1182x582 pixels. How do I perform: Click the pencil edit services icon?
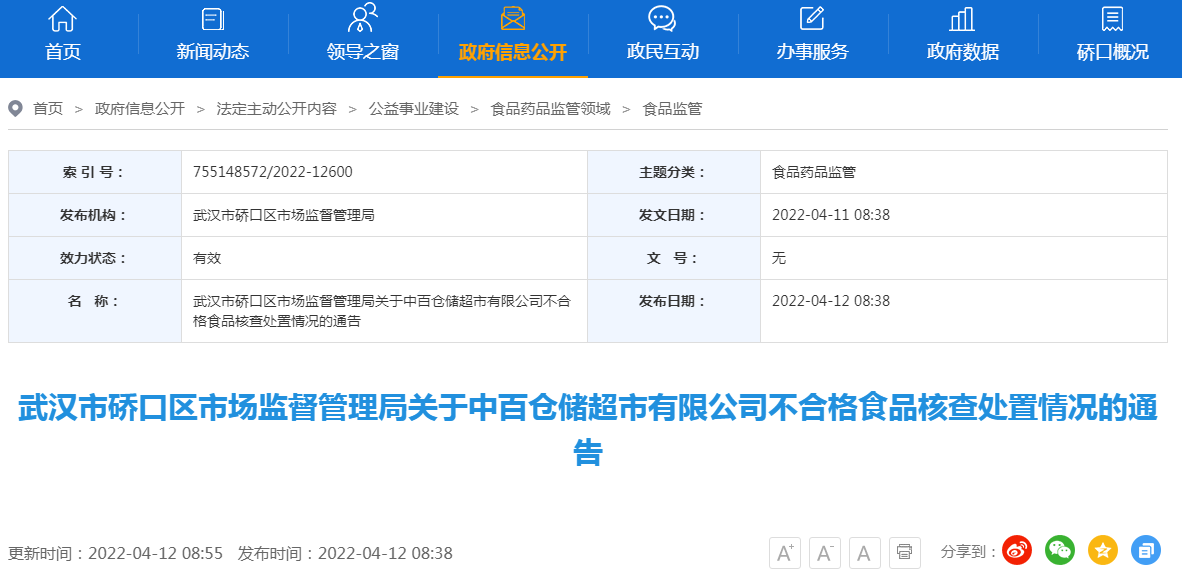[x=812, y=18]
